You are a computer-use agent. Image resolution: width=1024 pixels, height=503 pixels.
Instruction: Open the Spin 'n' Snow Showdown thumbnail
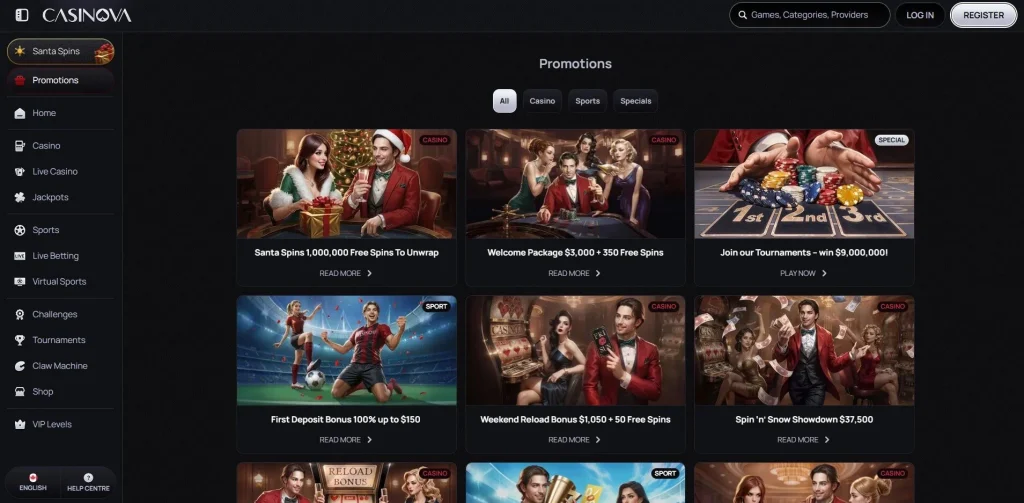coord(804,351)
